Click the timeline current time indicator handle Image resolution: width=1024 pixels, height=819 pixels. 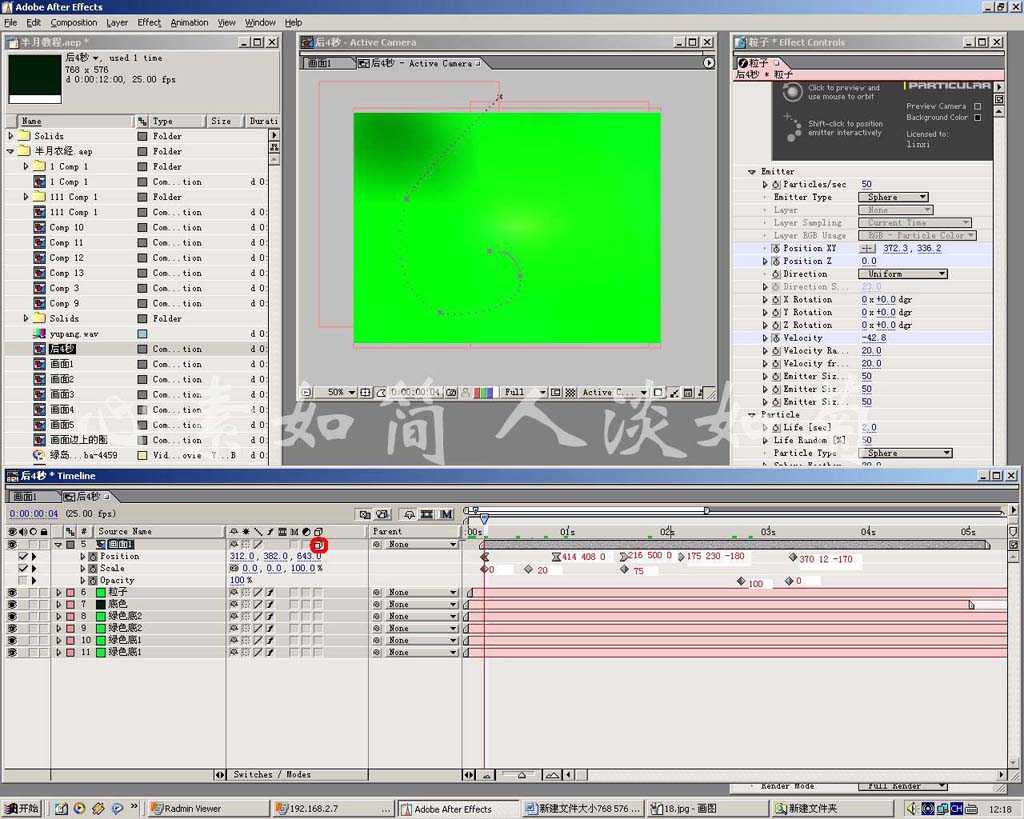click(484, 518)
